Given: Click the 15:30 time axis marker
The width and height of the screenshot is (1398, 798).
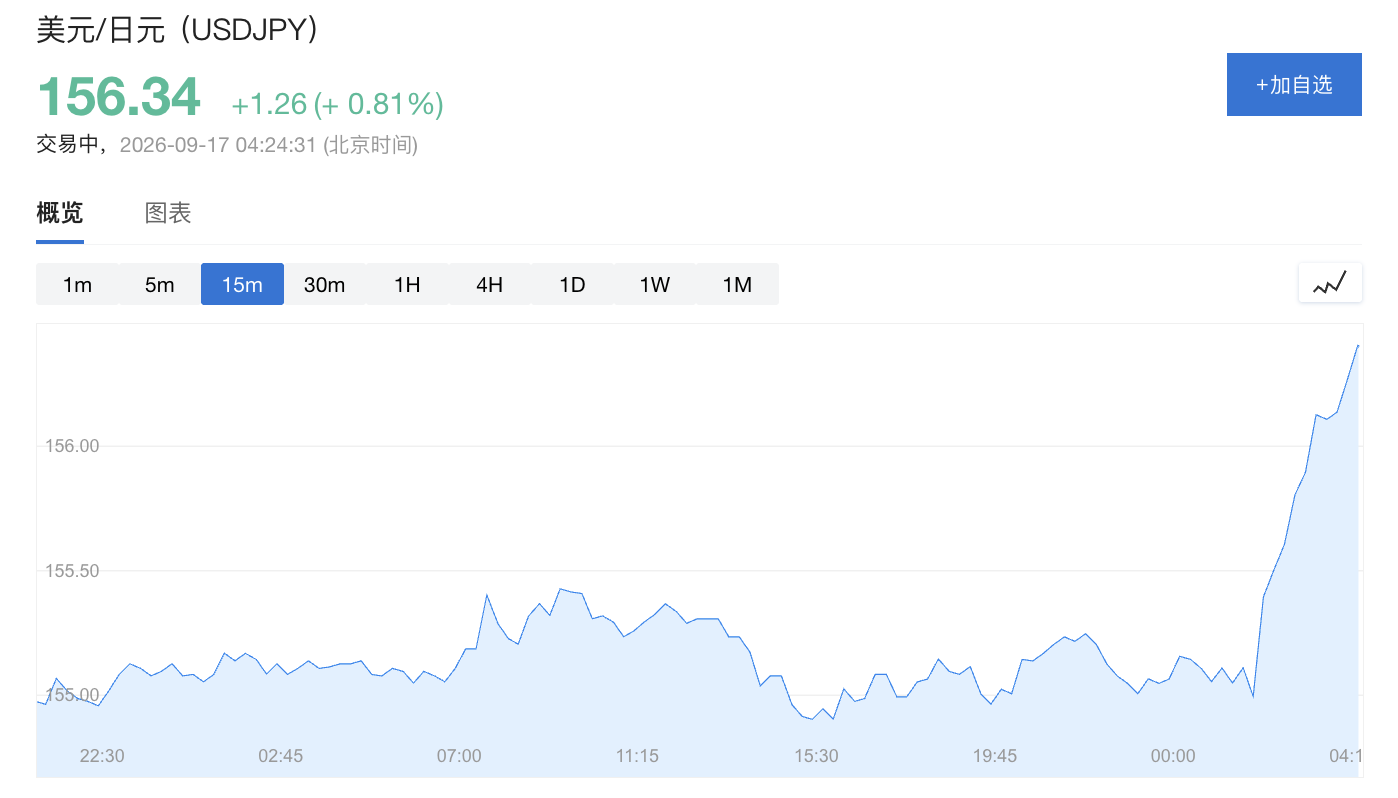Looking at the screenshot, I should 816,756.
